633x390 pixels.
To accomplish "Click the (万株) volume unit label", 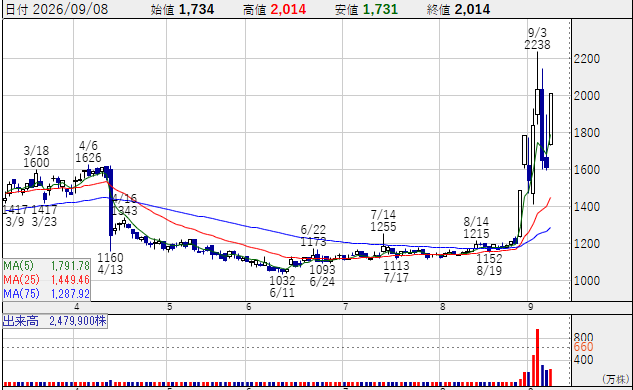I will point(616,379).
